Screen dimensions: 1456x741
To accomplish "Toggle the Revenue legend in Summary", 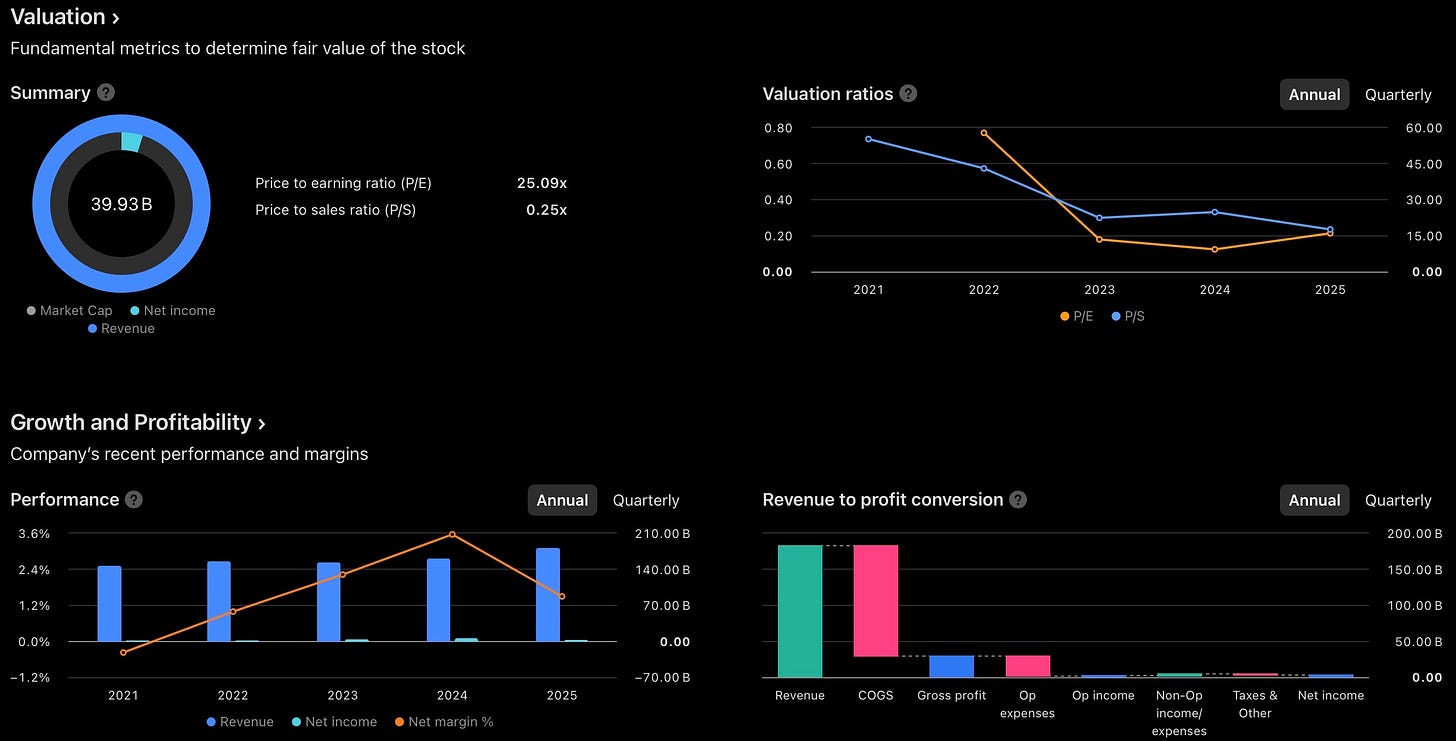I will tap(121, 328).
